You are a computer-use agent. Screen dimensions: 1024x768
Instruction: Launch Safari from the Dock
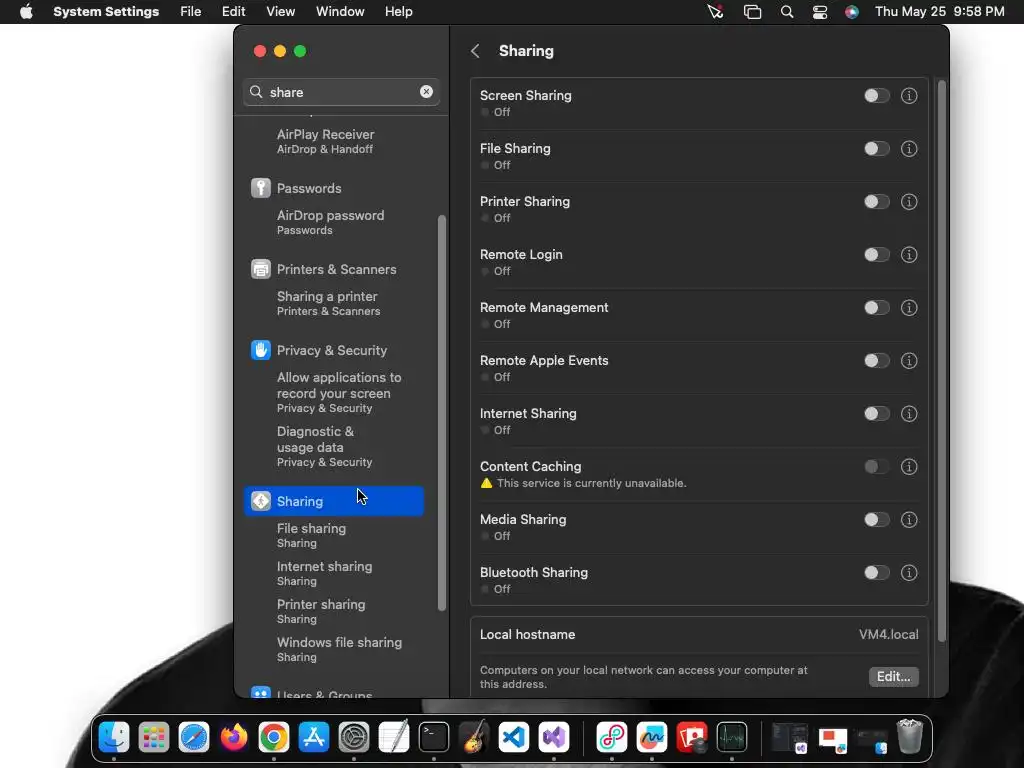(194, 737)
